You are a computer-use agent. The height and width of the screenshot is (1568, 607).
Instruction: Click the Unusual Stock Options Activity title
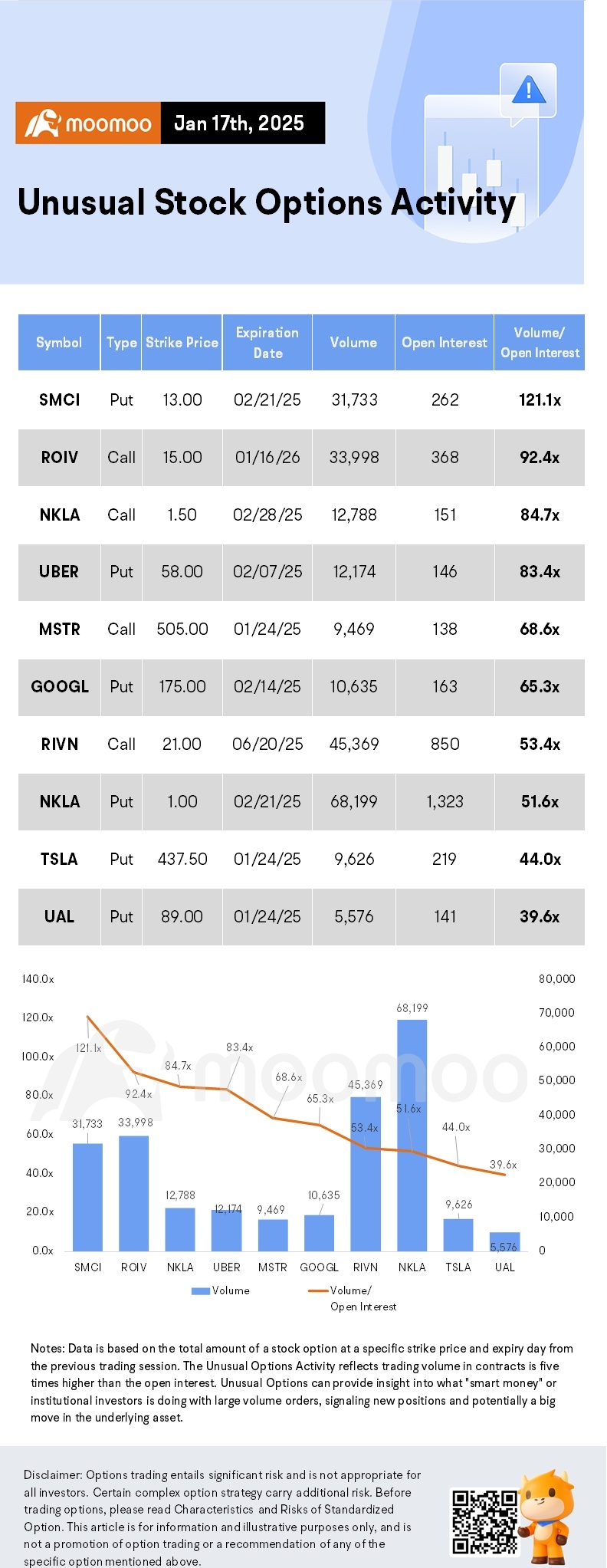tap(267, 203)
